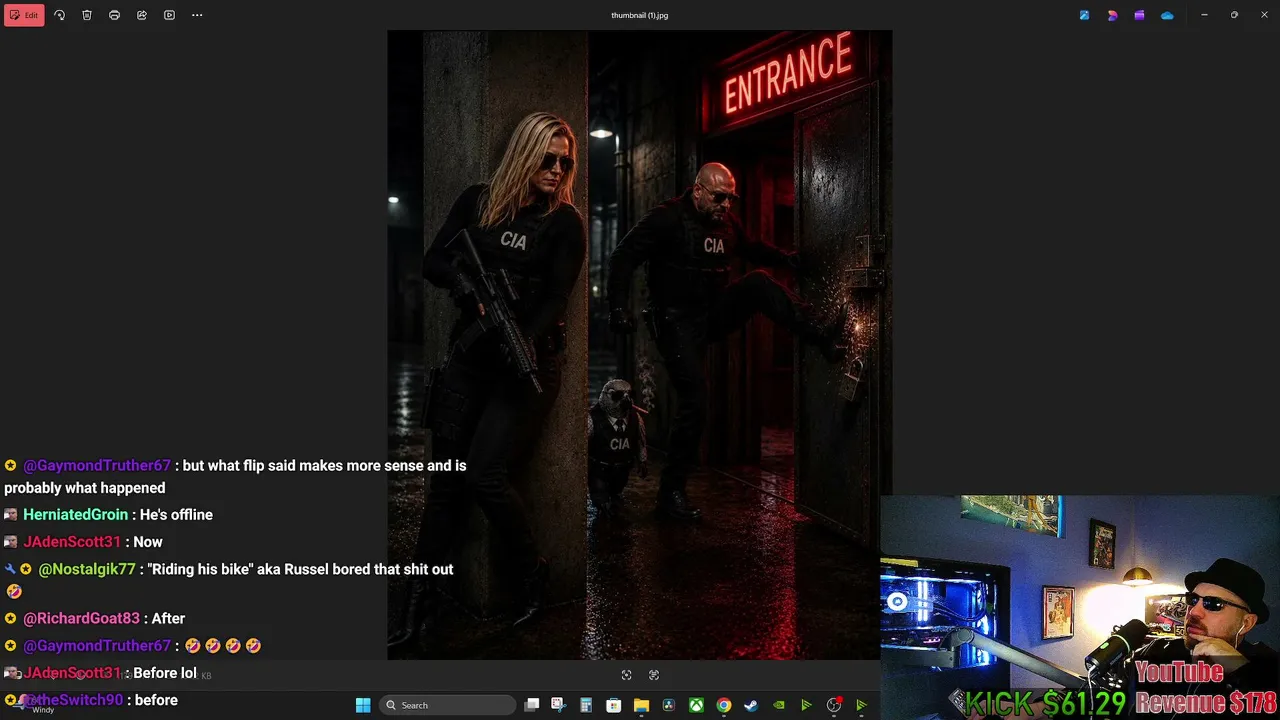Minimize the Photos window
Screen dimensions: 1280x720
[x=1204, y=15]
